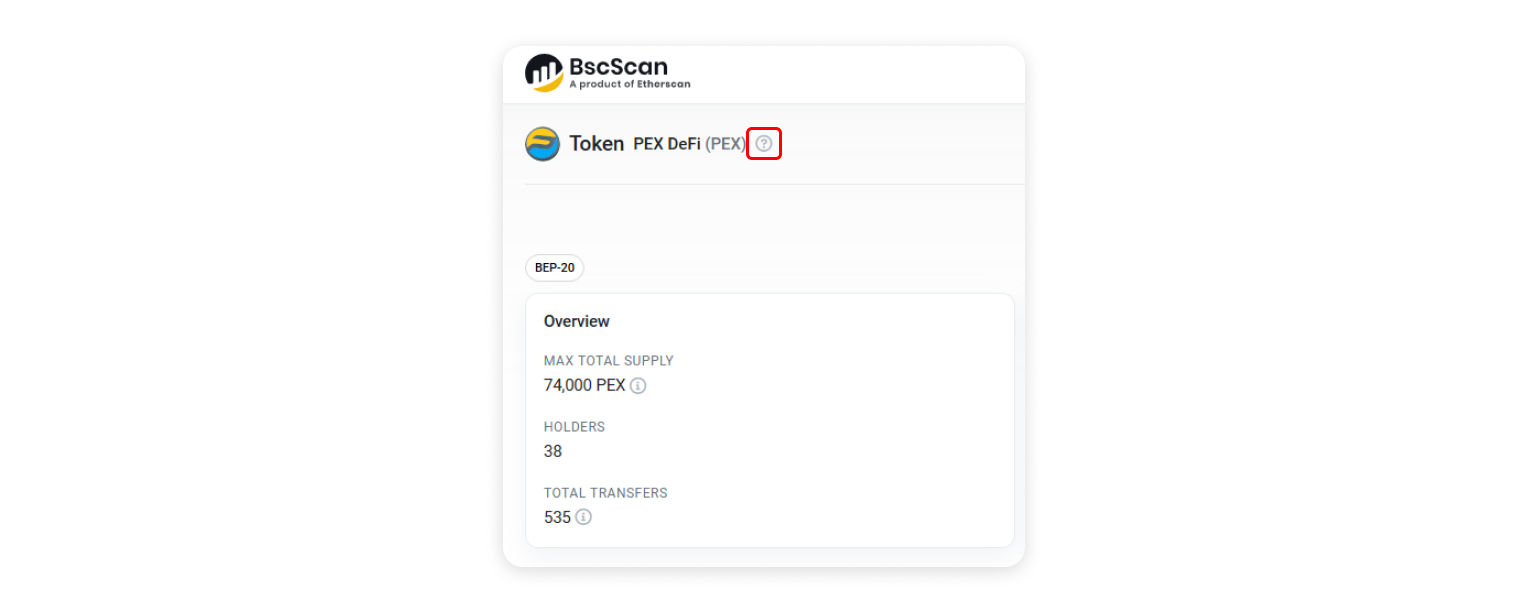This screenshot has width=1528, height=614.
Task: Click the TOTAL TRANSFERS label
Action: (x=605, y=492)
